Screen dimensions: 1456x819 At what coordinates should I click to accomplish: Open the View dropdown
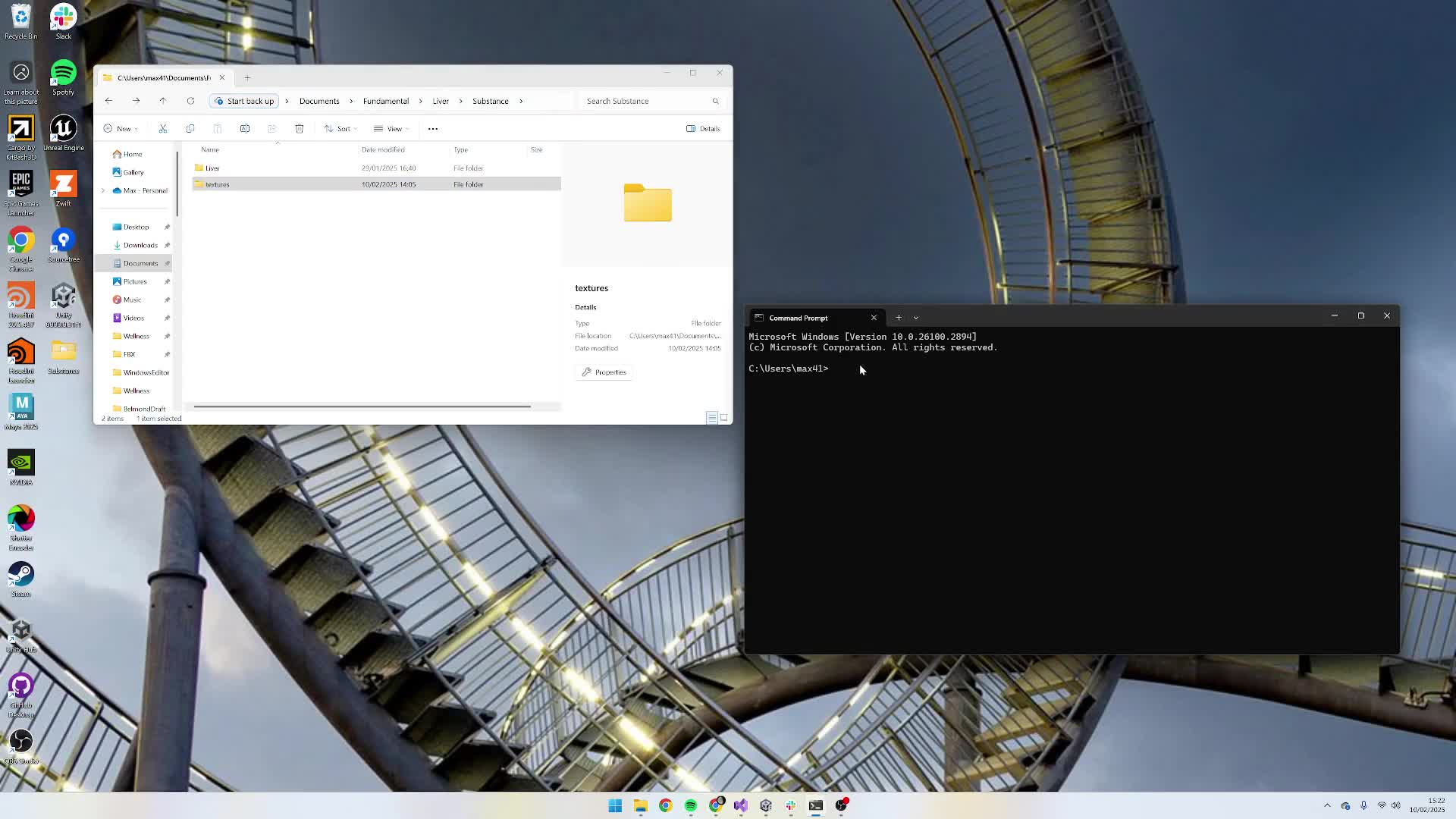click(x=391, y=129)
